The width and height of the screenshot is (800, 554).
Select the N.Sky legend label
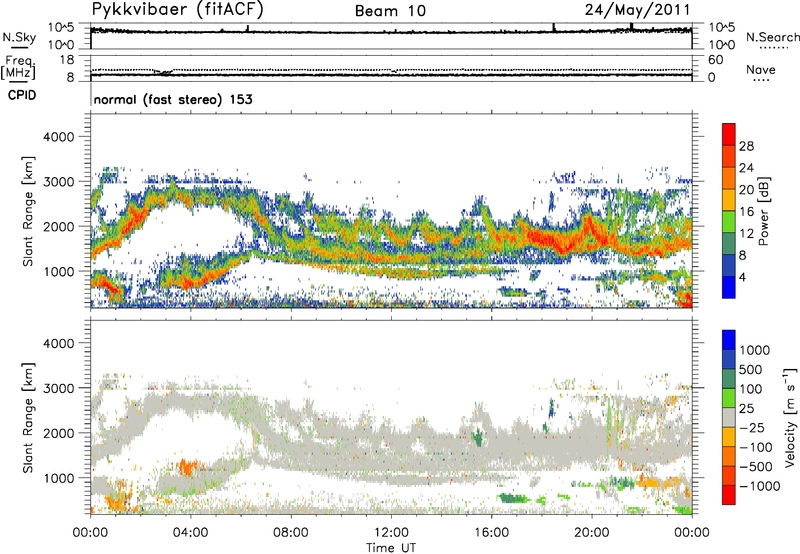tap(19, 38)
